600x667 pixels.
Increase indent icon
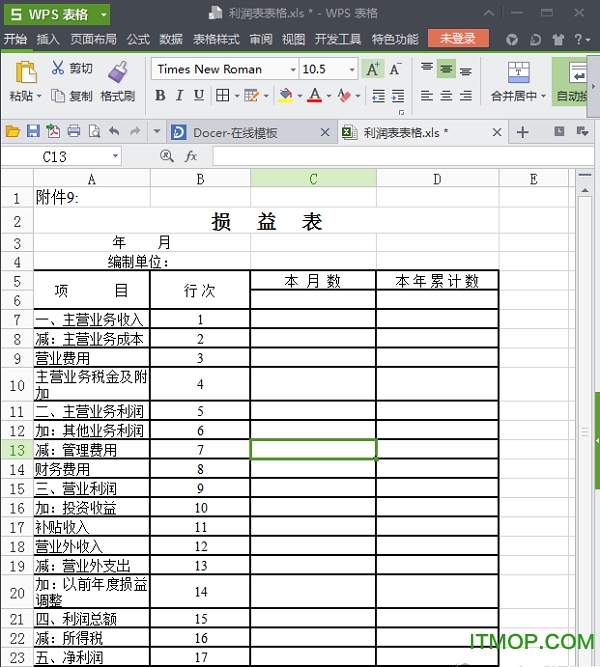click(x=398, y=96)
